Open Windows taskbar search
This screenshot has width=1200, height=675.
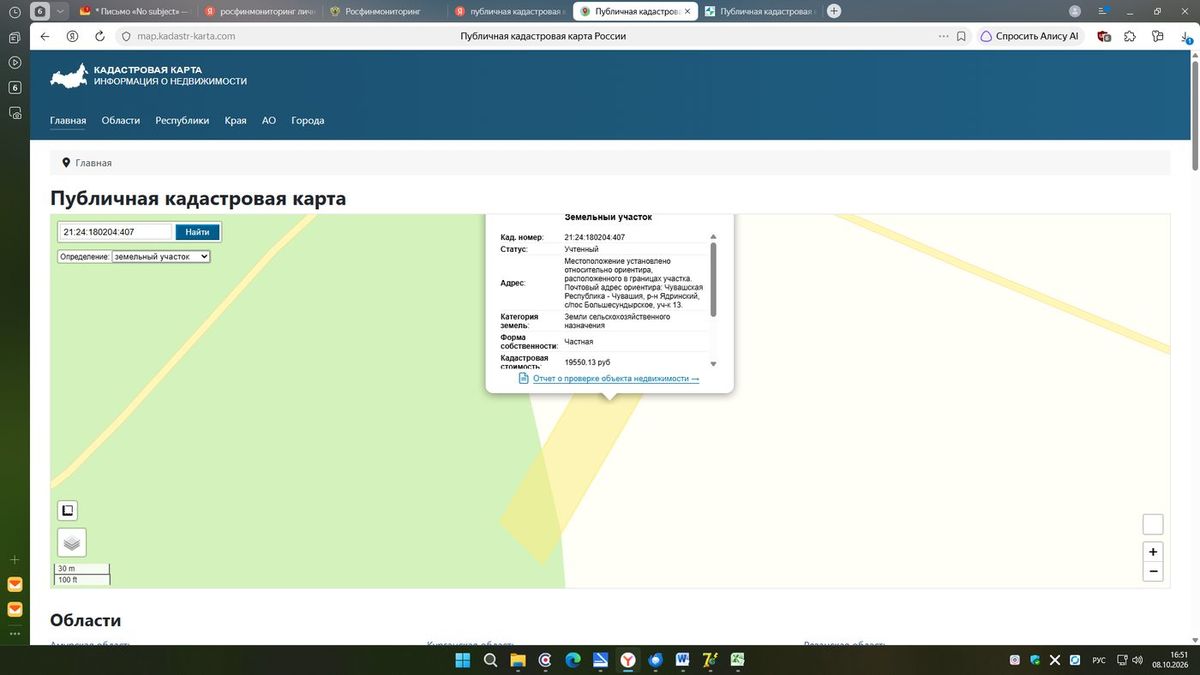[x=490, y=660]
